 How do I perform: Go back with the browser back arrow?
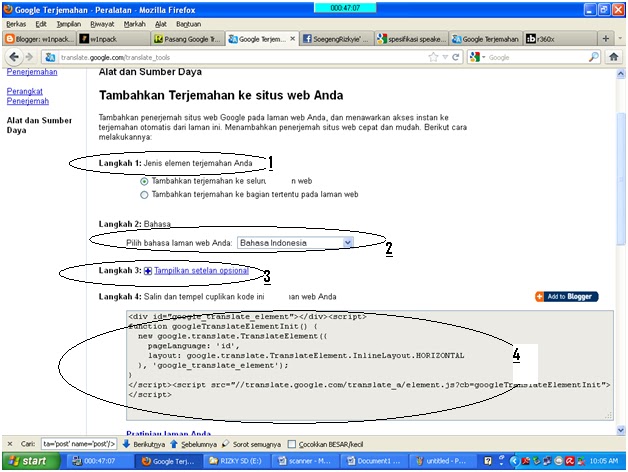click(14, 57)
